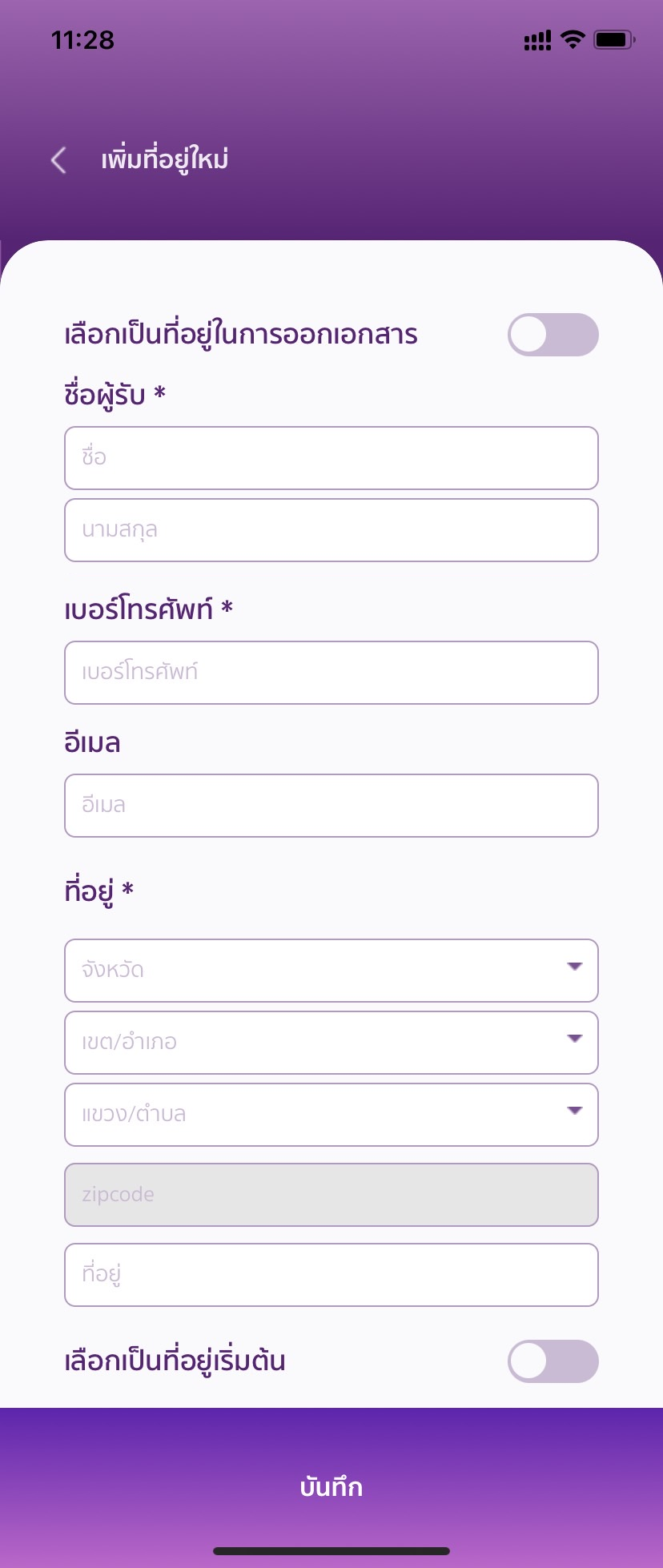Click the นามสกุล surname field
The height and width of the screenshot is (1568, 663).
tap(331, 530)
